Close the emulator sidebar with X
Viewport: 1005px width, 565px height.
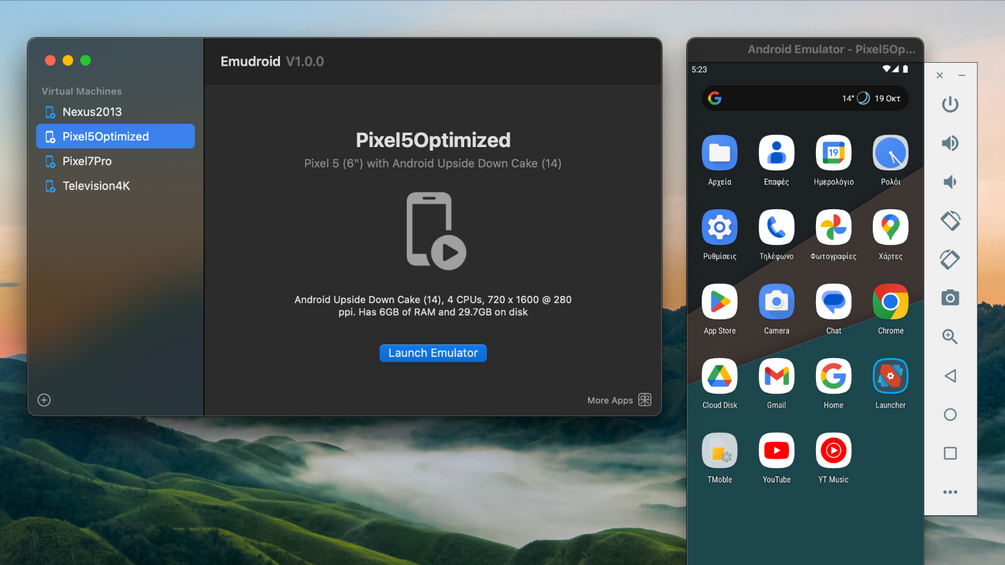940,76
